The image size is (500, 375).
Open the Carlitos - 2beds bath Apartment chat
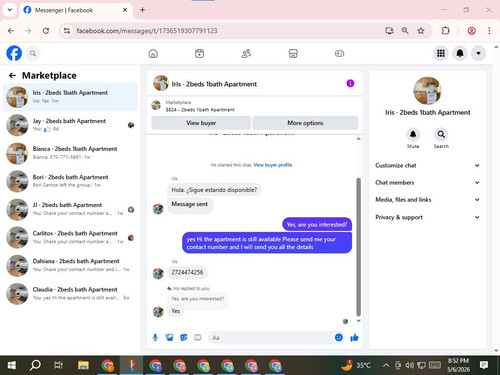70,237
